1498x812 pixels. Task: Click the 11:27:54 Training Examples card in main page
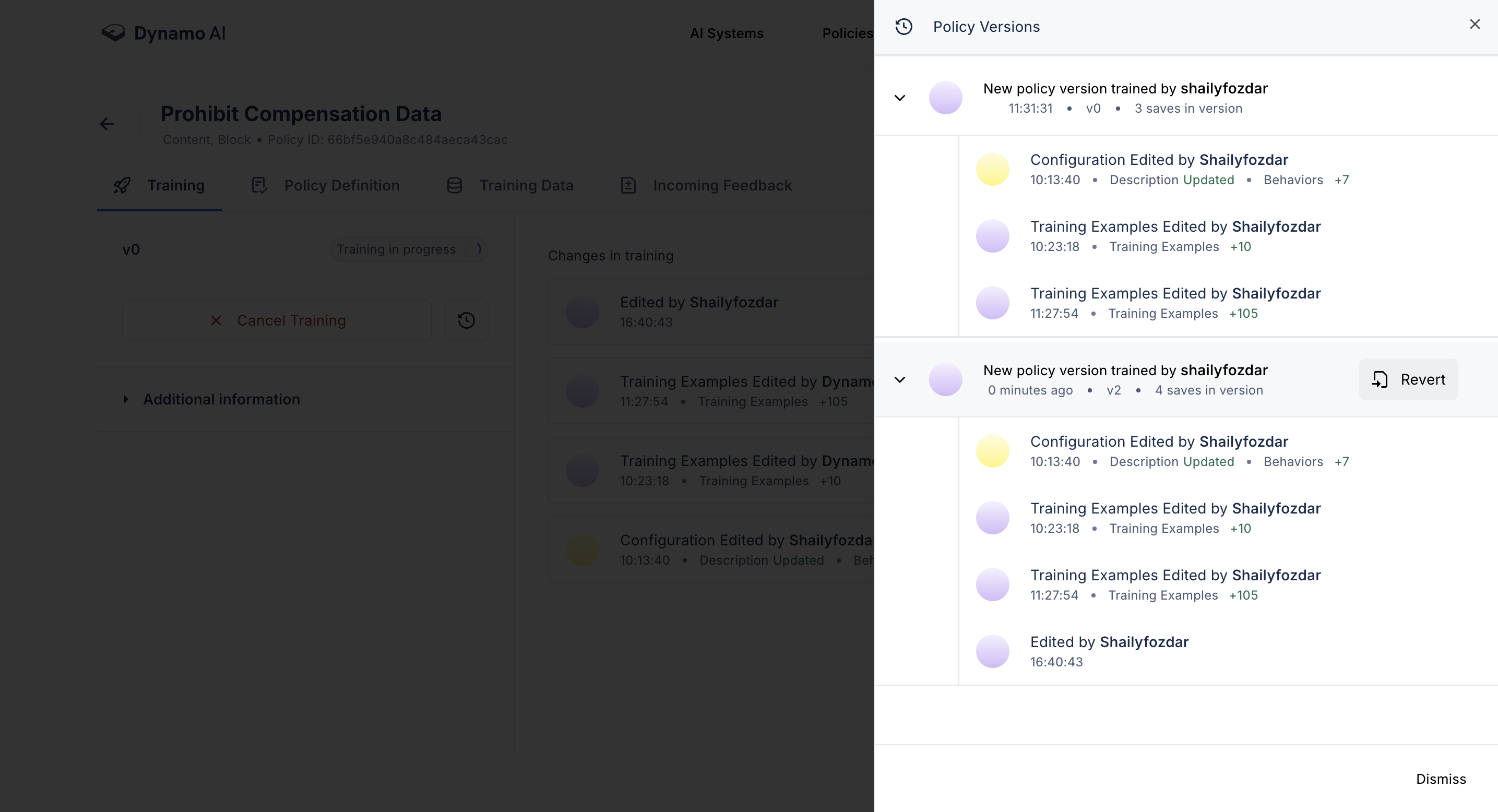click(x=710, y=391)
